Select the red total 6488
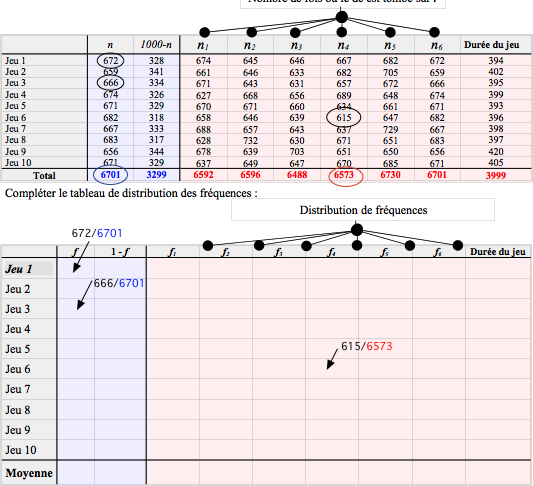The height and width of the screenshot is (486, 533). pyautogui.click(x=297, y=175)
